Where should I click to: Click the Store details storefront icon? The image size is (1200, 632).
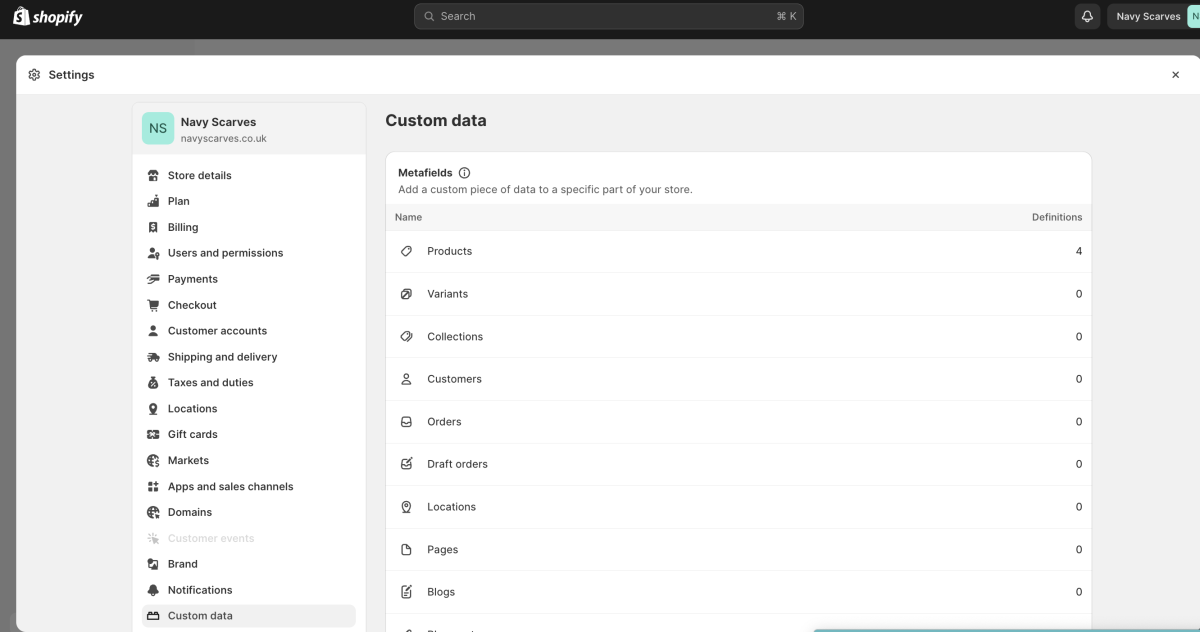153,176
